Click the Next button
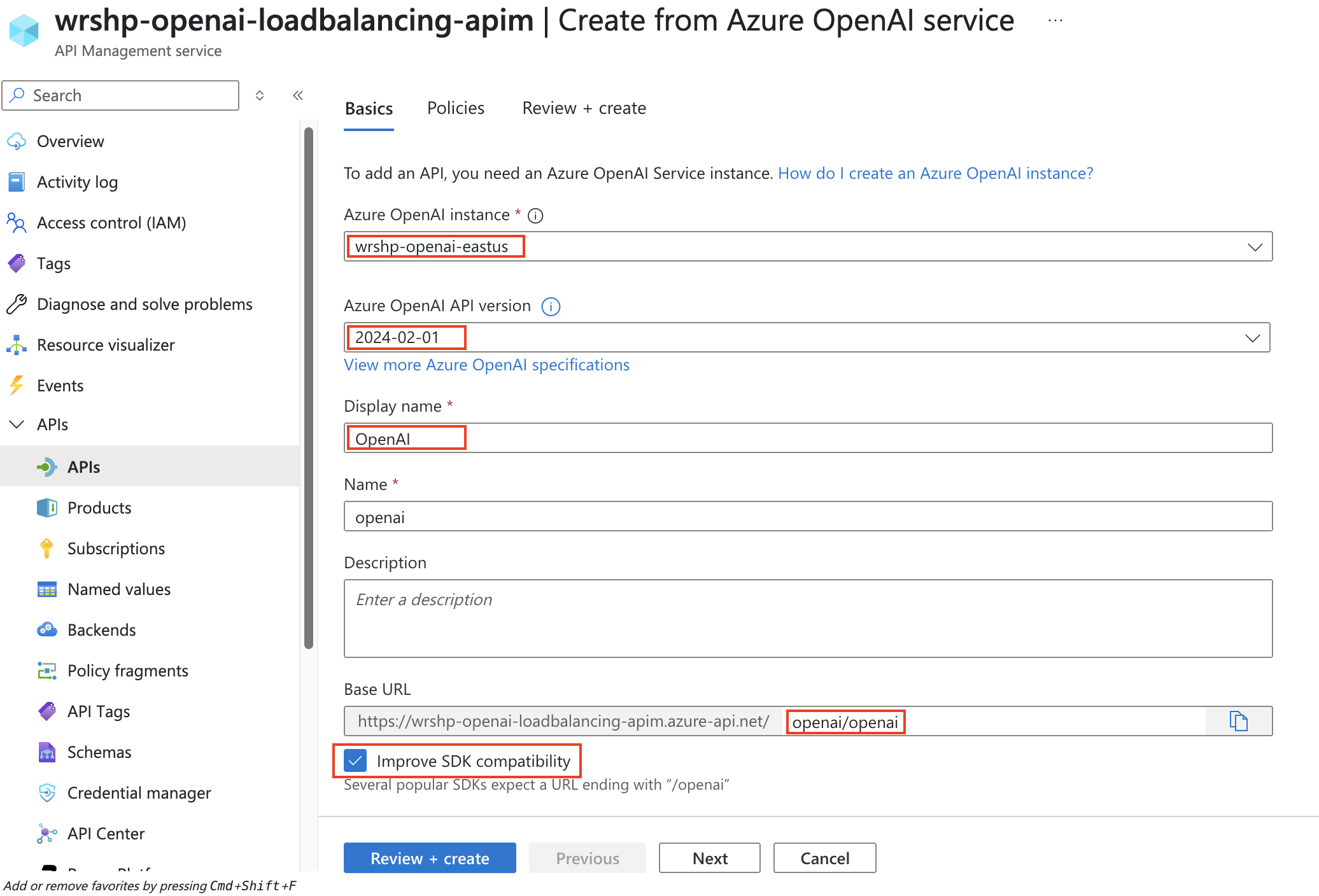 pos(710,858)
